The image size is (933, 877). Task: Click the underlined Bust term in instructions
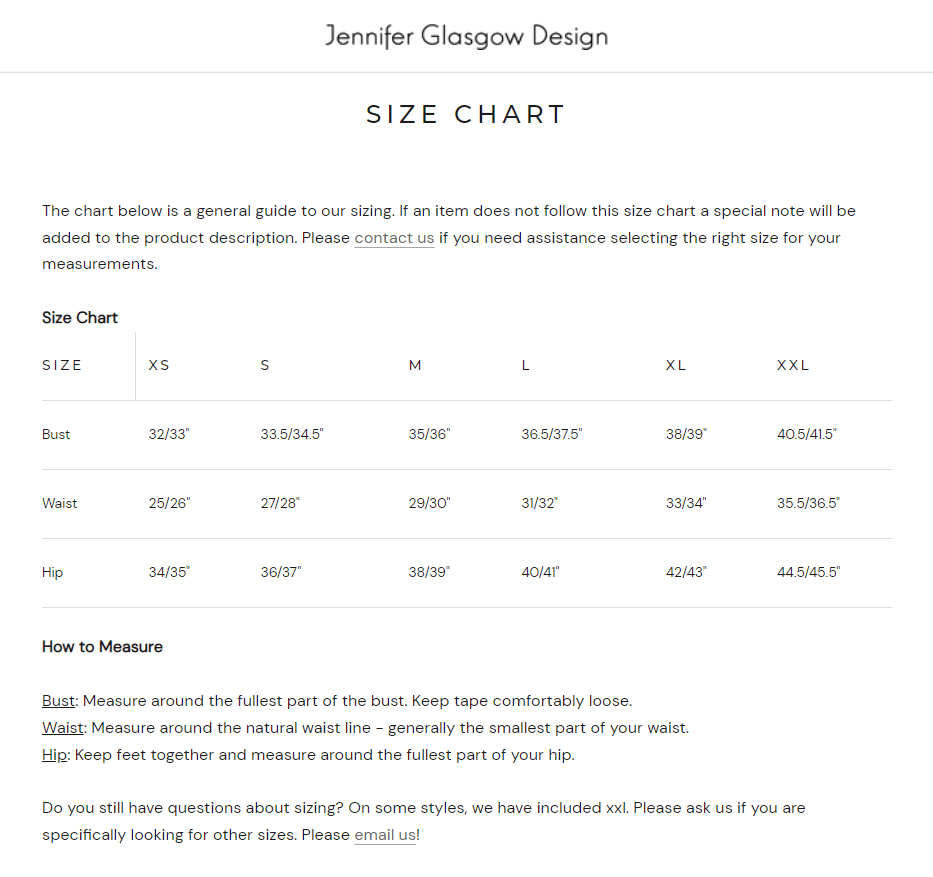click(x=58, y=701)
